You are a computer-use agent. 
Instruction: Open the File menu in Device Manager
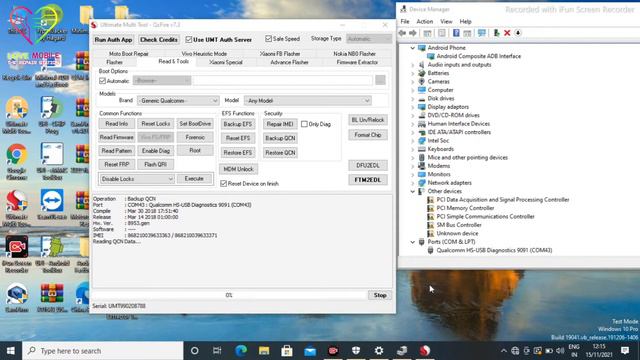tap(405, 21)
